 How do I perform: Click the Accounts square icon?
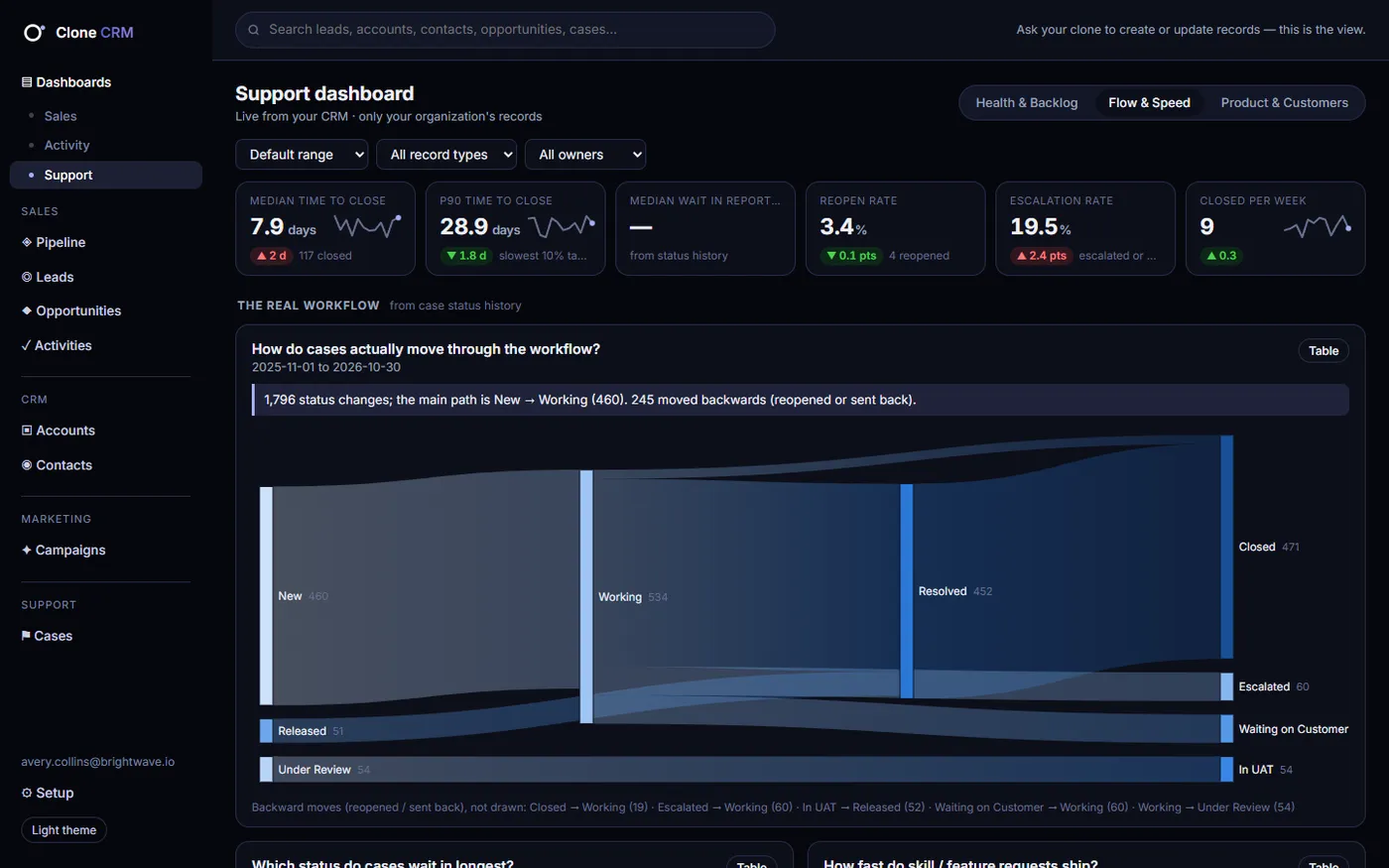point(27,431)
